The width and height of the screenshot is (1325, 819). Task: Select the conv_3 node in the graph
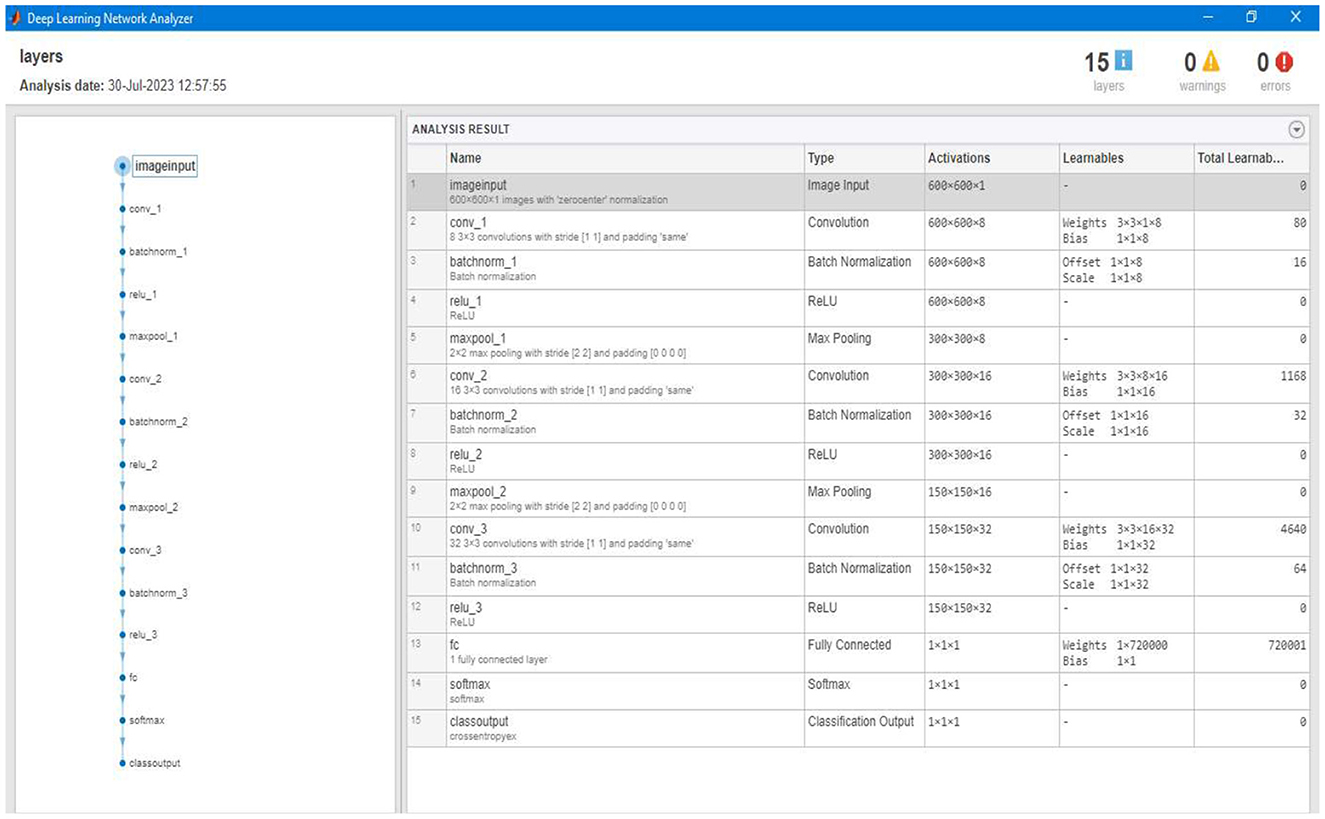point(145,550)
